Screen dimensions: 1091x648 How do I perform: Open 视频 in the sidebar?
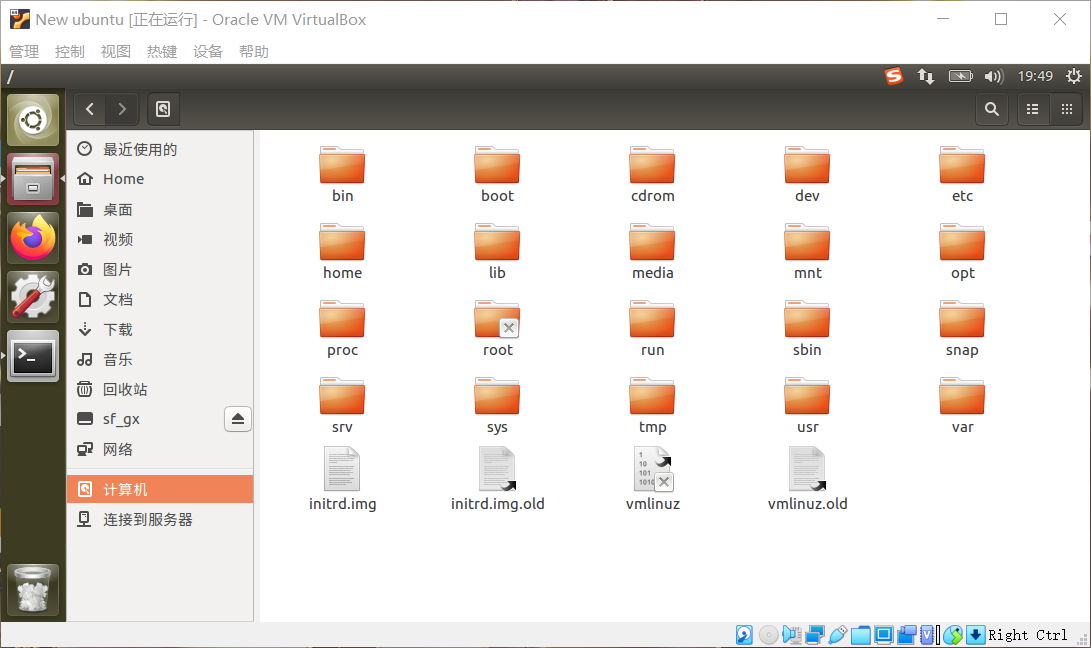(x=160, y=239)
